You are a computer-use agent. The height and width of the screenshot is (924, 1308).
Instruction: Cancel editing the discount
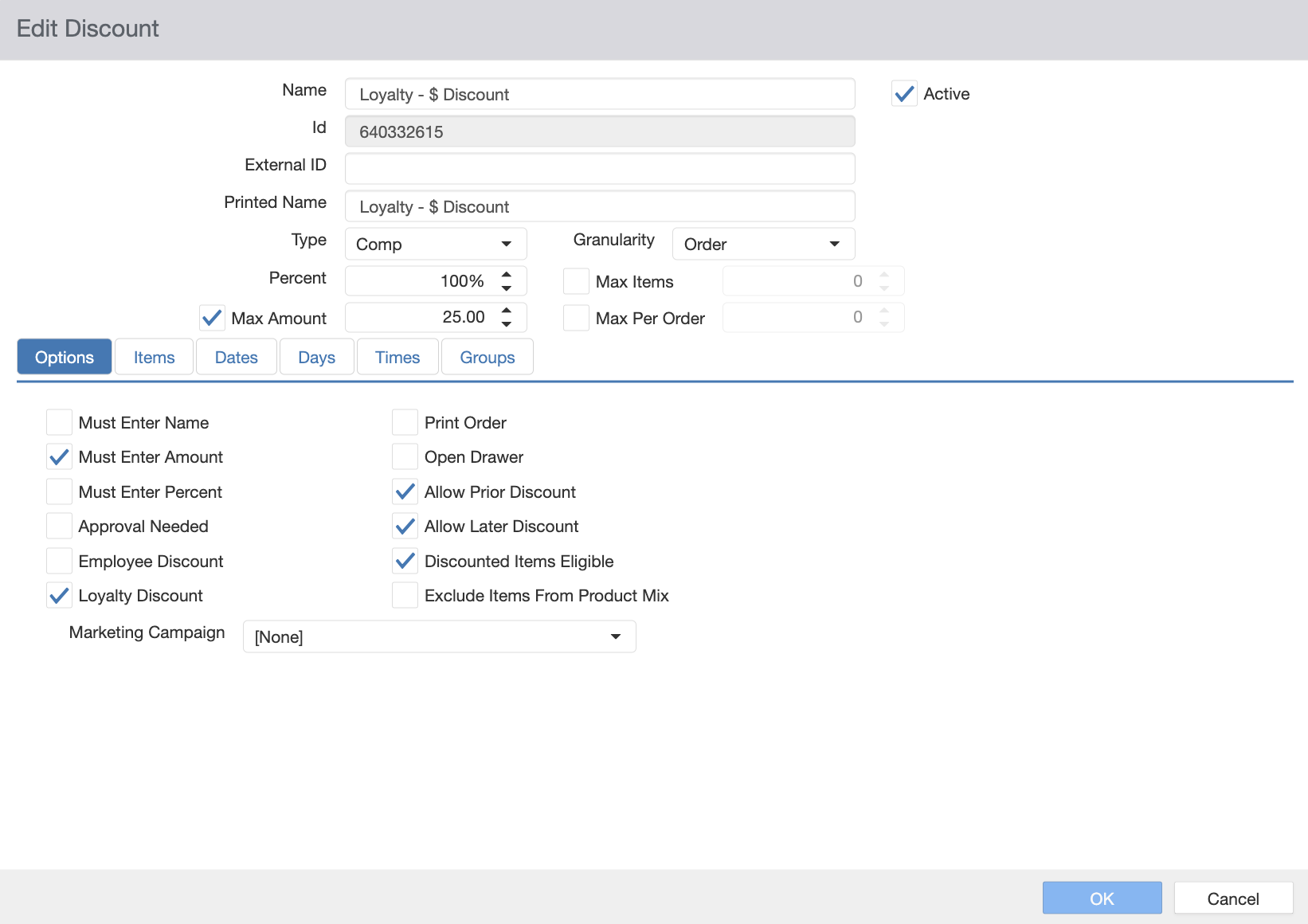[x=1232, y=898]
